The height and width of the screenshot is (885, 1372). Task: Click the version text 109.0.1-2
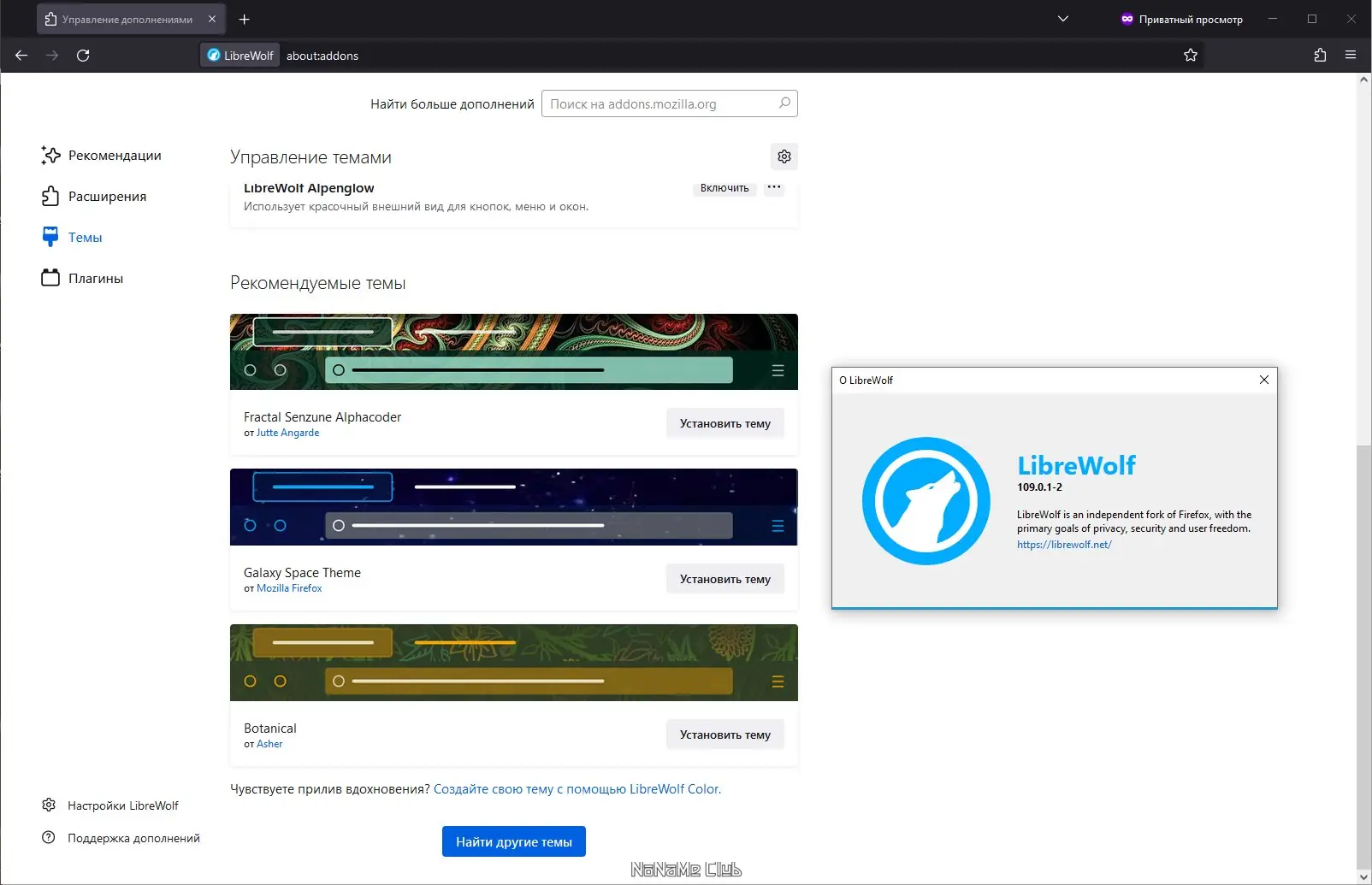pos(1039,487)
